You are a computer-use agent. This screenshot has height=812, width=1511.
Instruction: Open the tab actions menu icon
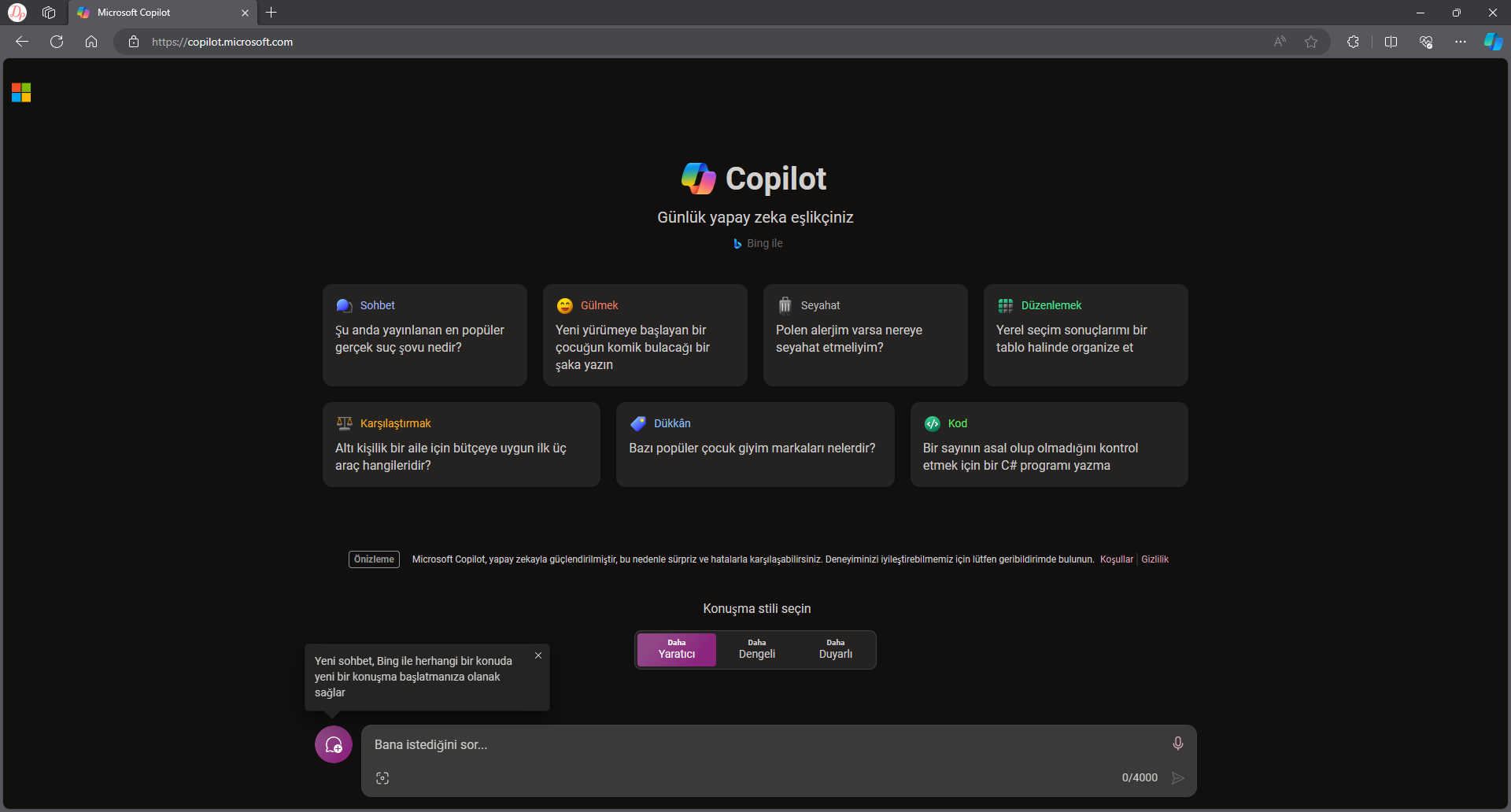49,13
